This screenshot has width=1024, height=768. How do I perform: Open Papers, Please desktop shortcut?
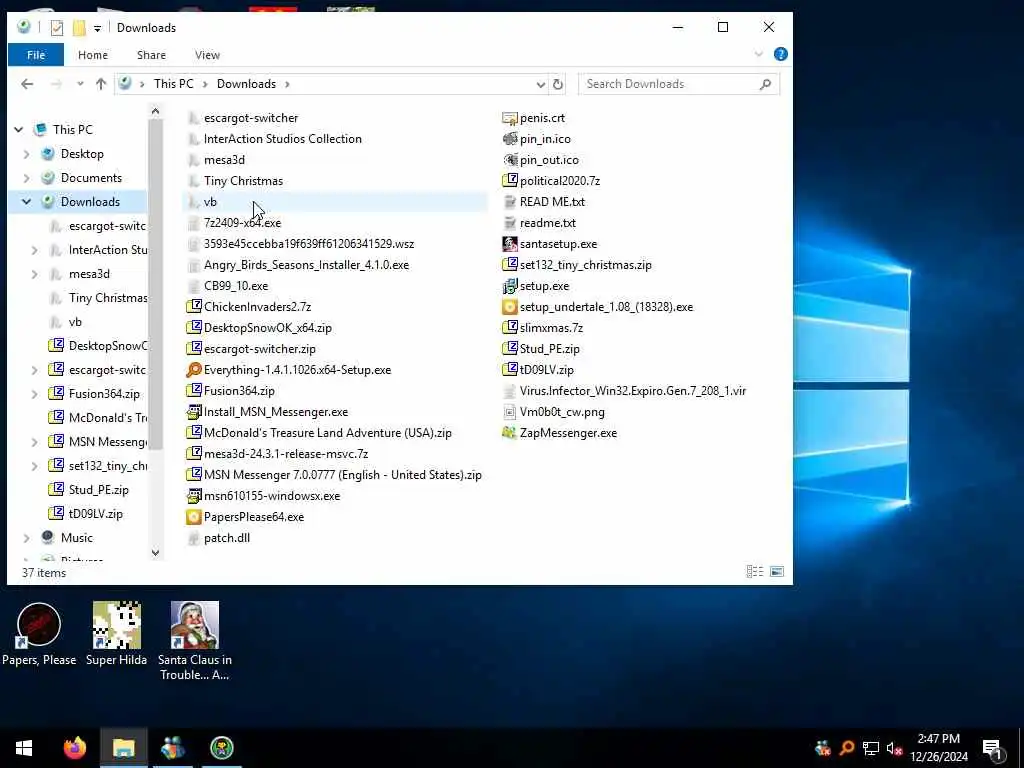click(39, 633)
